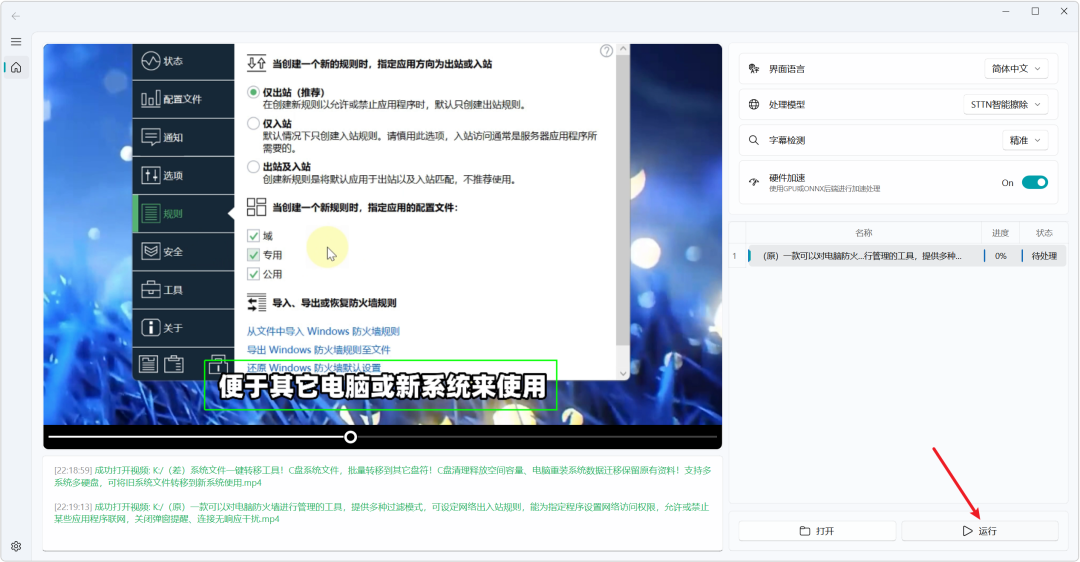Image resolution: width=1080 pixels, height=562 pixels.
Task: Click the [22:18:59] log entry text
Action: pos(383,477)
